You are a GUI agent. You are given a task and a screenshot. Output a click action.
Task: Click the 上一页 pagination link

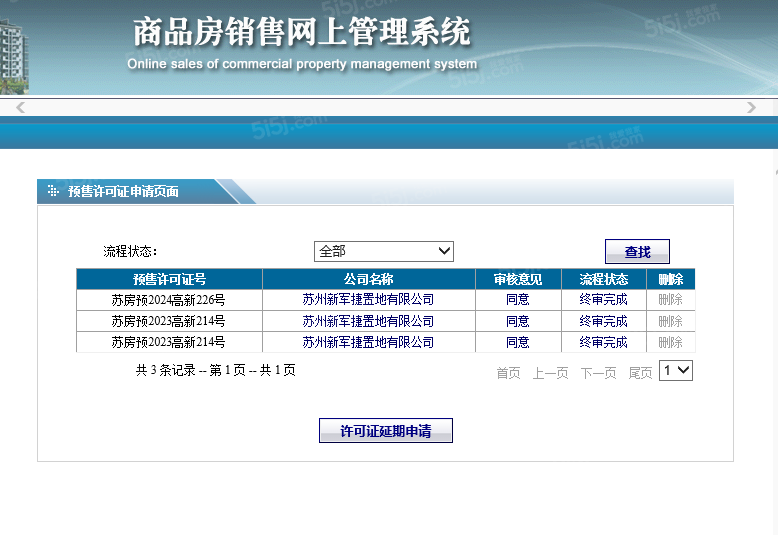click(x=550, y=373)
